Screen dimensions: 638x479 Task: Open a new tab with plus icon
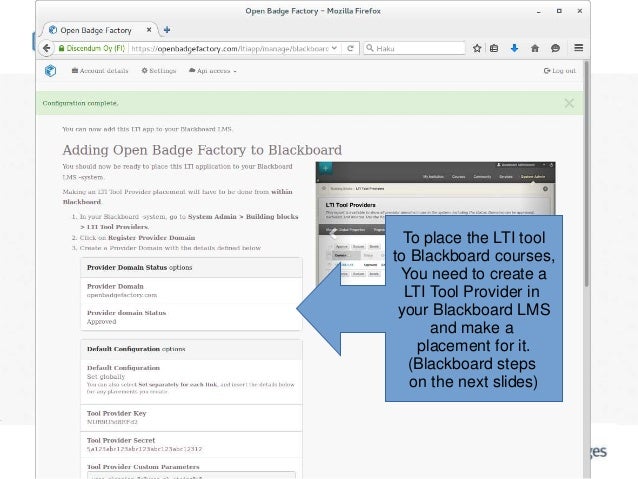[x=167, y=30]
